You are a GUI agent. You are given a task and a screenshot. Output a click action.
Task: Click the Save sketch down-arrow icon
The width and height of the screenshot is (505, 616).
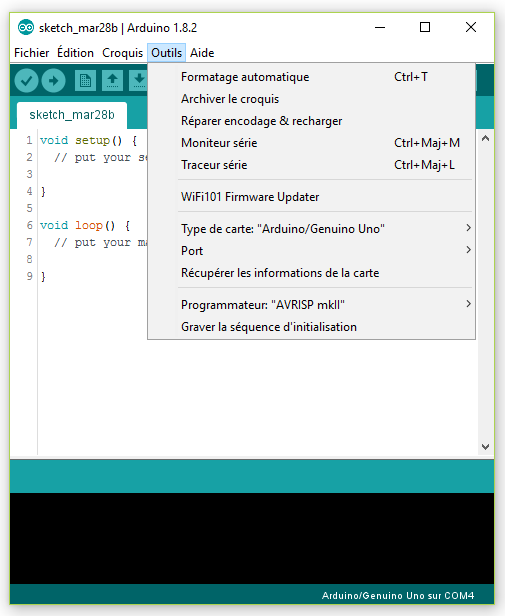coord(138,81)
